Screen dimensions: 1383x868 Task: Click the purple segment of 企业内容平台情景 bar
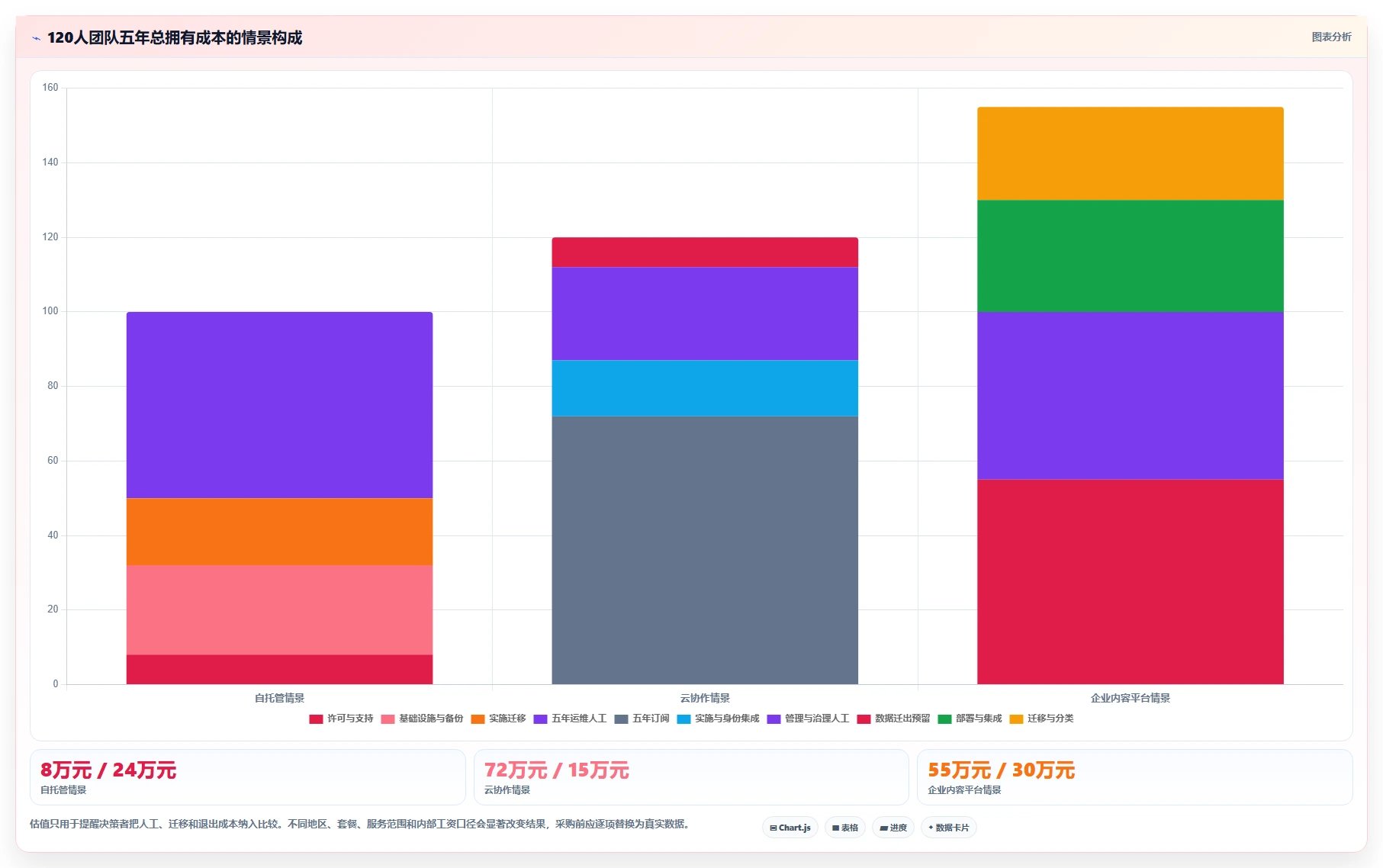pyautogui.click(x=1131, y=395)
